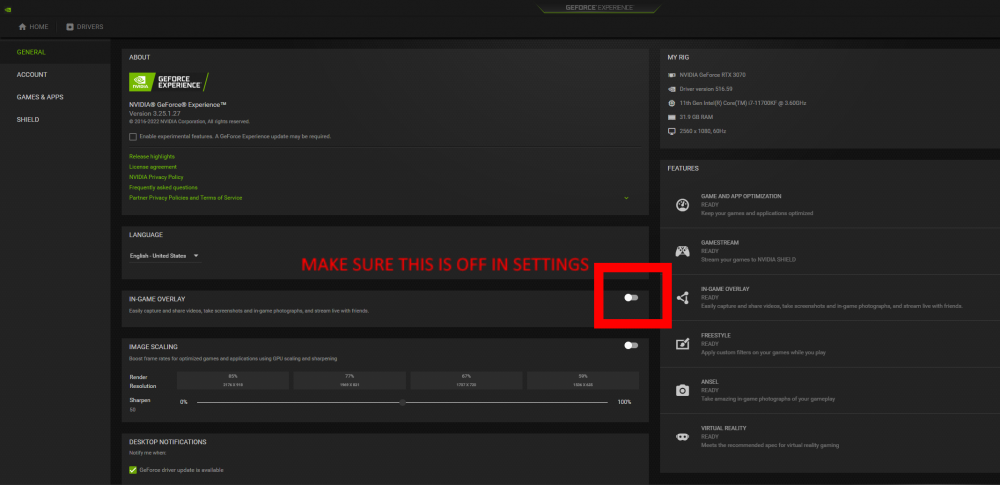Screen dimensions: 1000x485
Task: Uncheck GeForce driver update notification
Action: (x=133, y=470)
